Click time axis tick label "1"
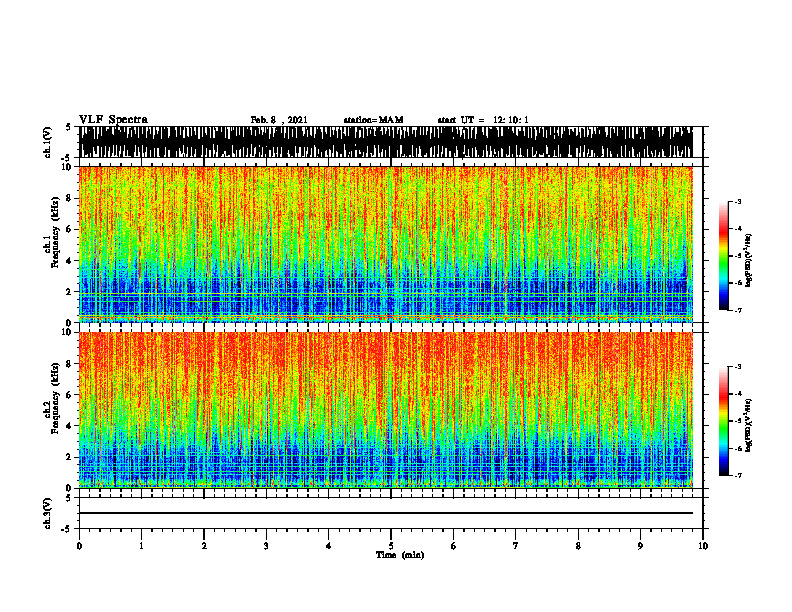This screenshot has width=792, height=612. pyautogui.click(x=141, y=546)
